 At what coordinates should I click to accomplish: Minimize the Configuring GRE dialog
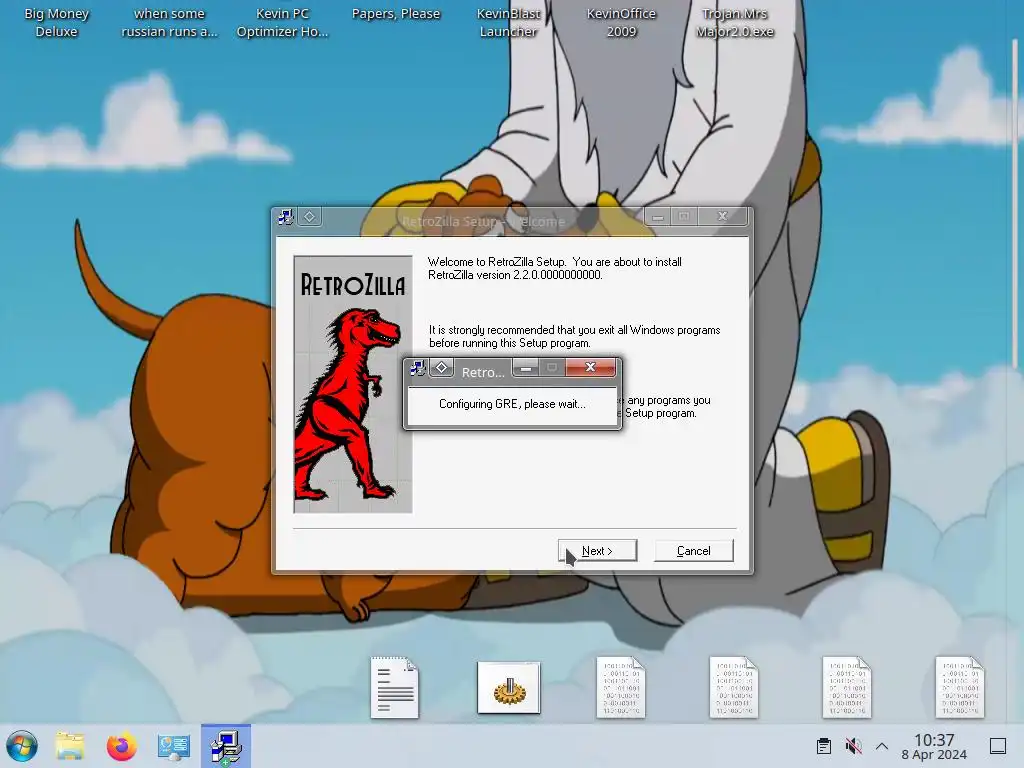(x=526, y=368)
